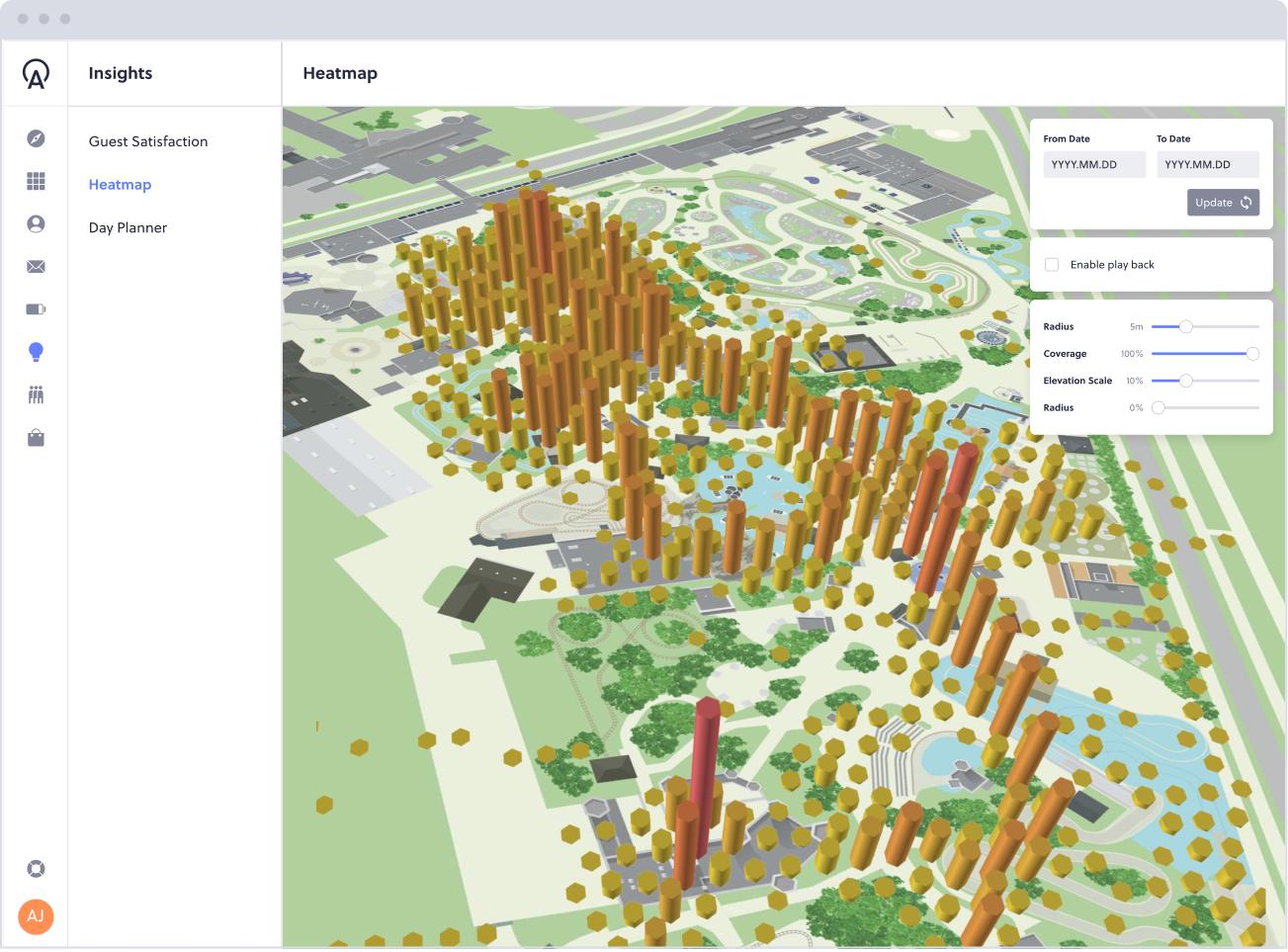The height and width of the screenshot is (952, 1288).
Task: Click the shopping bag icon
Action: (x=36, y=438)
